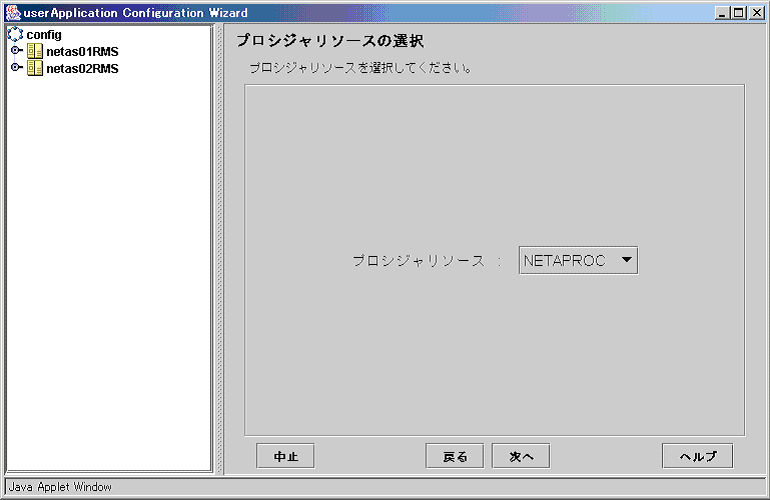
Task: Expand the netas01RMS tree node
Action: point(16,51)
